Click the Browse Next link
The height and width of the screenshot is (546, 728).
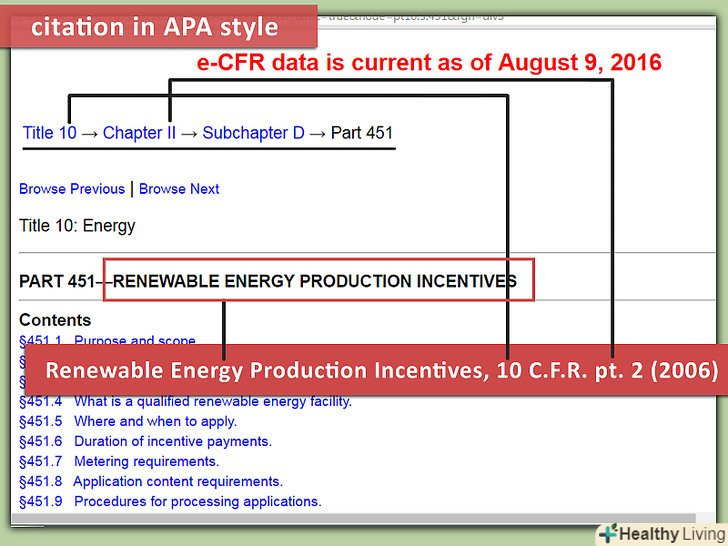pos(179,189)
